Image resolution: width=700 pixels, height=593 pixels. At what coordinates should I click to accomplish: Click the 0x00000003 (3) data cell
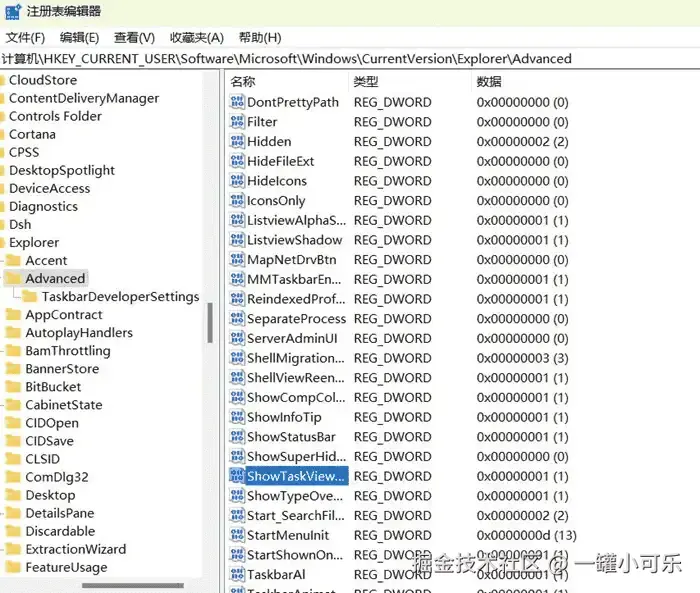(x=522, y=358)
